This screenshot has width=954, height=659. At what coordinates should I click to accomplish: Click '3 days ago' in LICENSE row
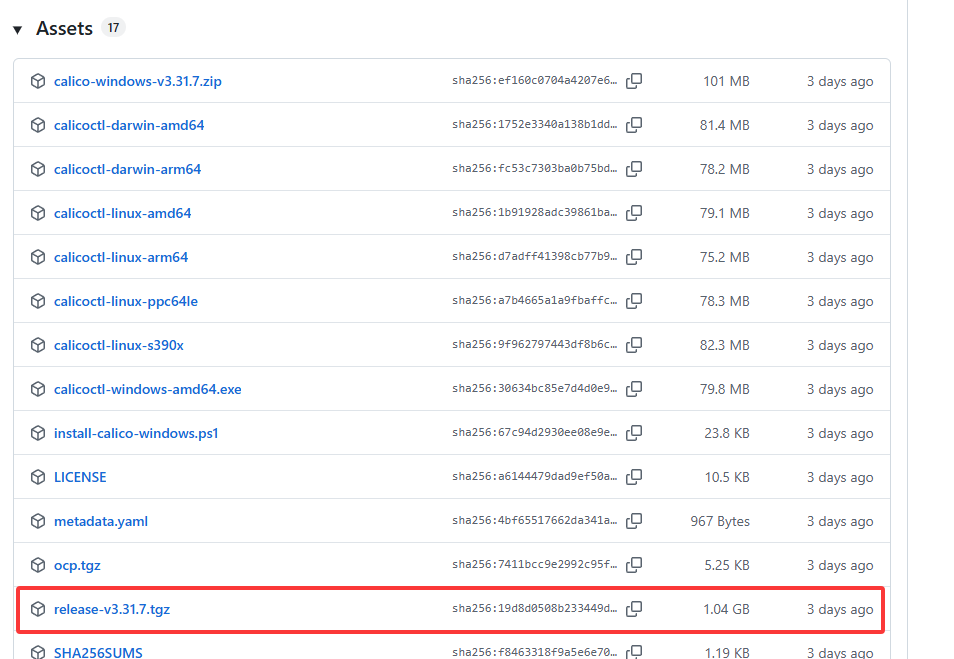(840, 477)
